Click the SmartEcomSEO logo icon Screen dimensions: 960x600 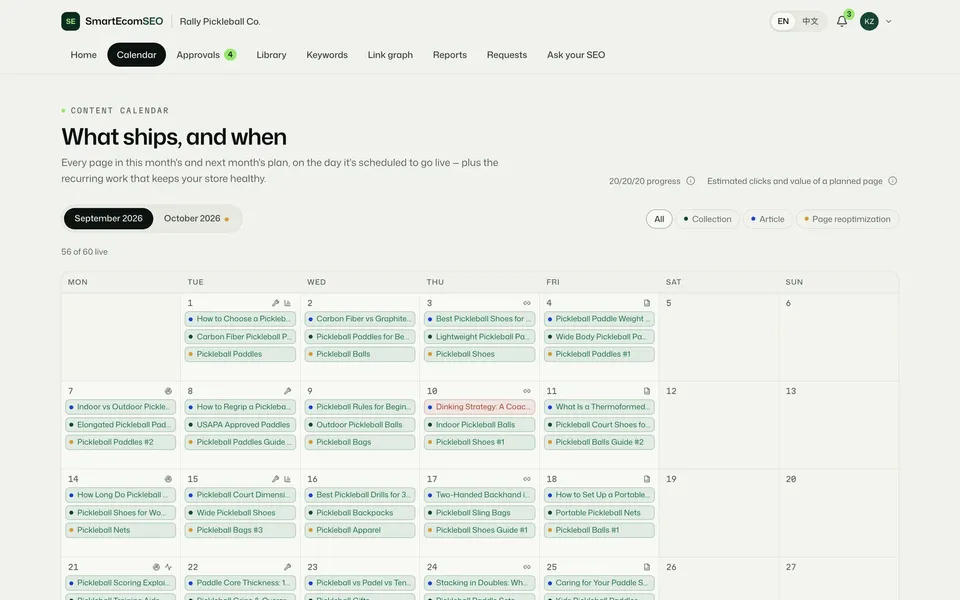pyautogui.click(x=70, y=21)
